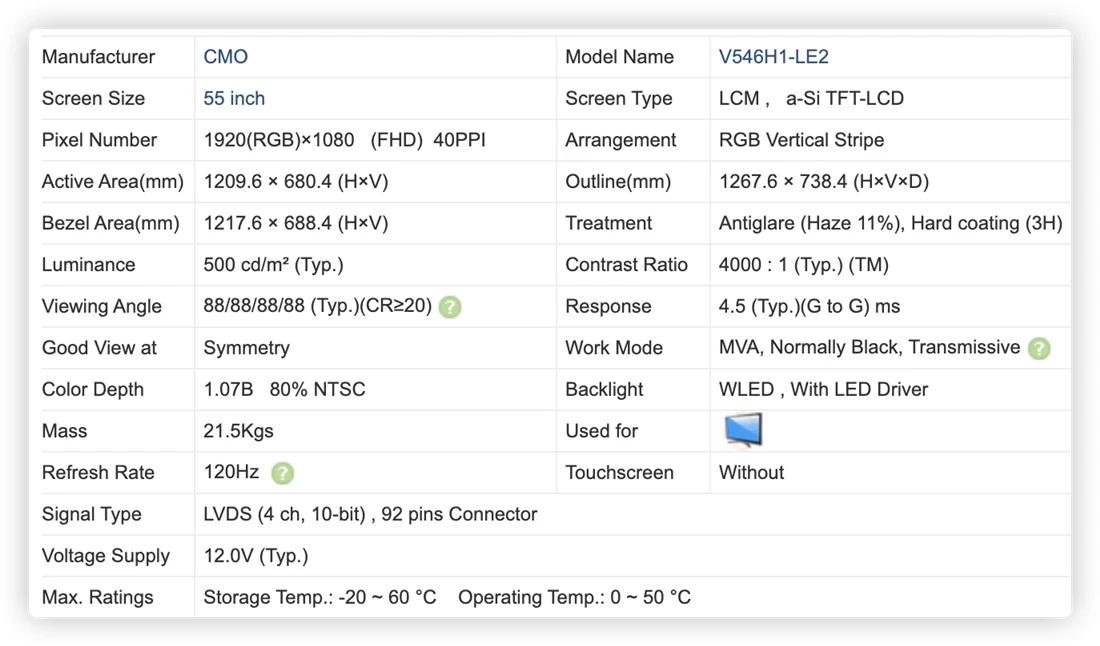
Task: Click the Touchscreen Without value
Action: (751, 472)
